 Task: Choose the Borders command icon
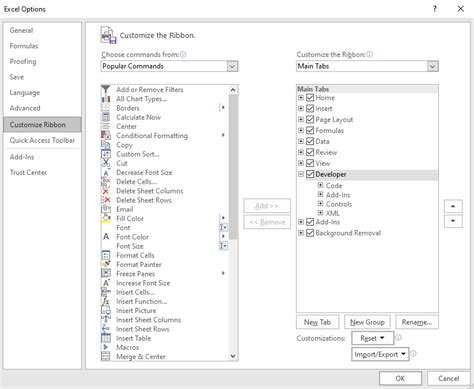[106, 108]
